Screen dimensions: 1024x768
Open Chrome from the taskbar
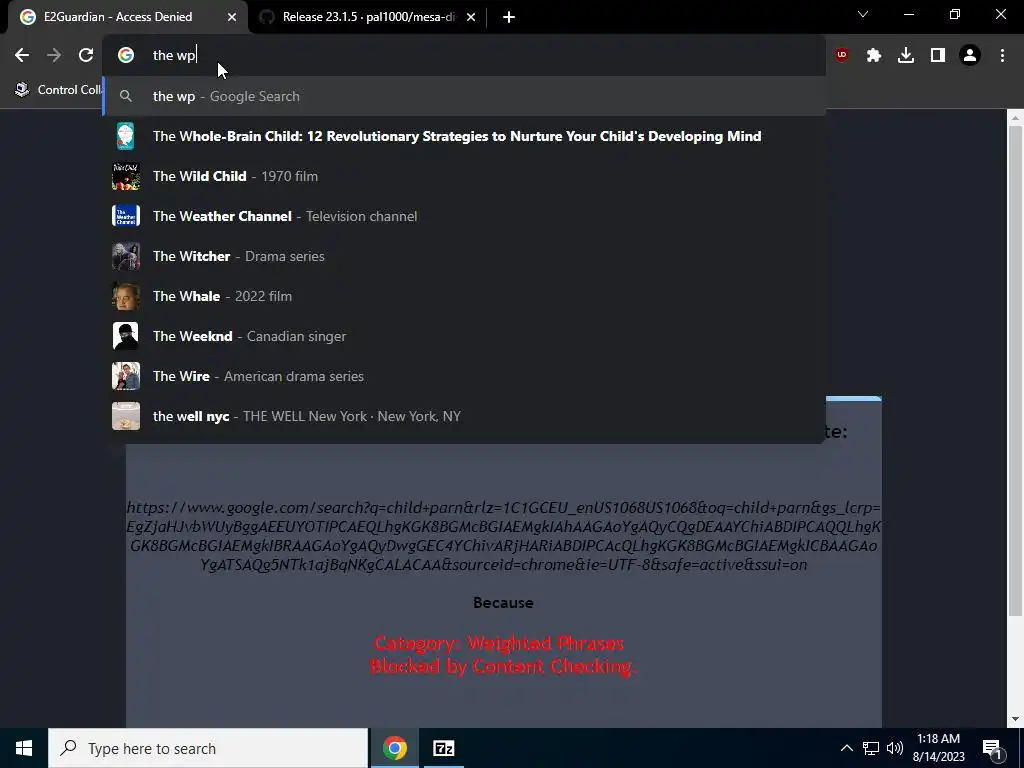point(394,748)
